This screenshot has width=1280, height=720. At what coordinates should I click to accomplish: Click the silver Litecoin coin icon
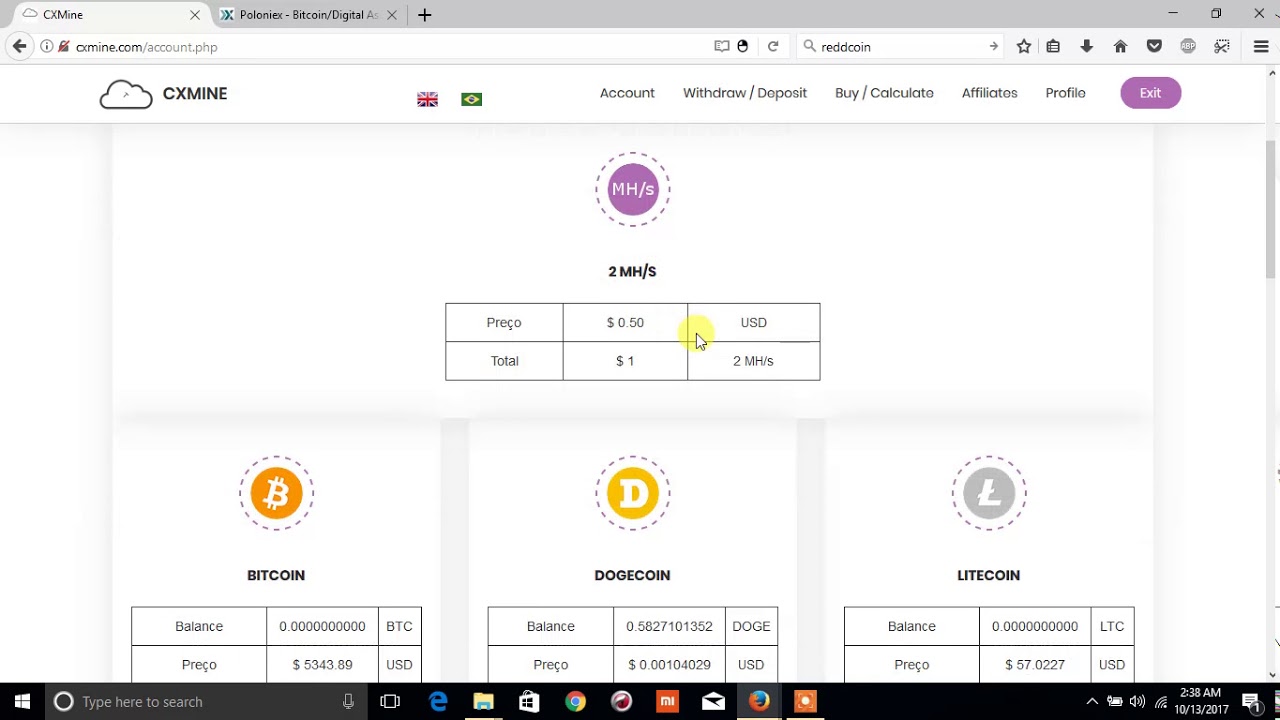click(989, 493)
